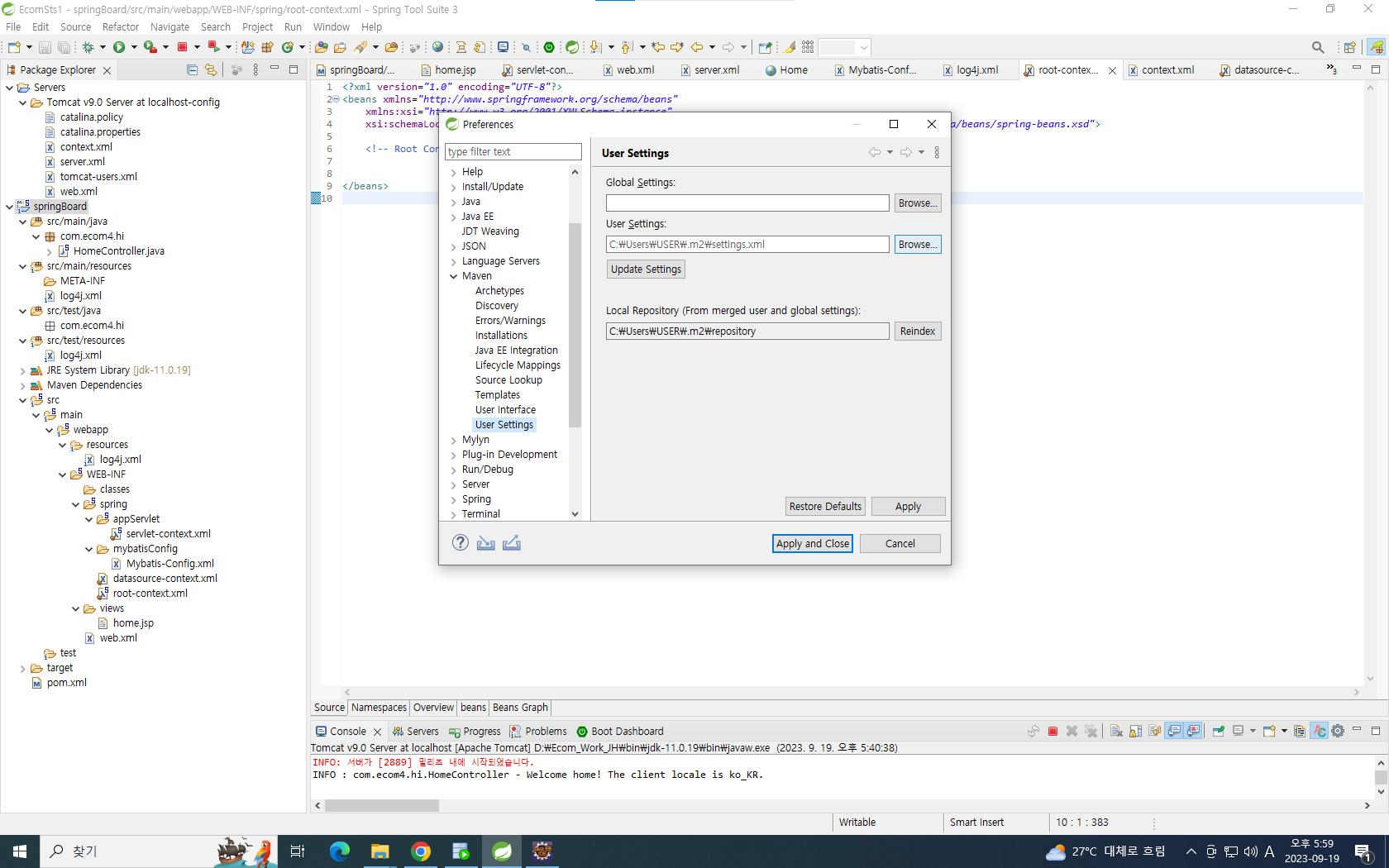The image size is (1389, 868).
Task: Click Help question mark in Preferences
Action: tap(461, 542)
